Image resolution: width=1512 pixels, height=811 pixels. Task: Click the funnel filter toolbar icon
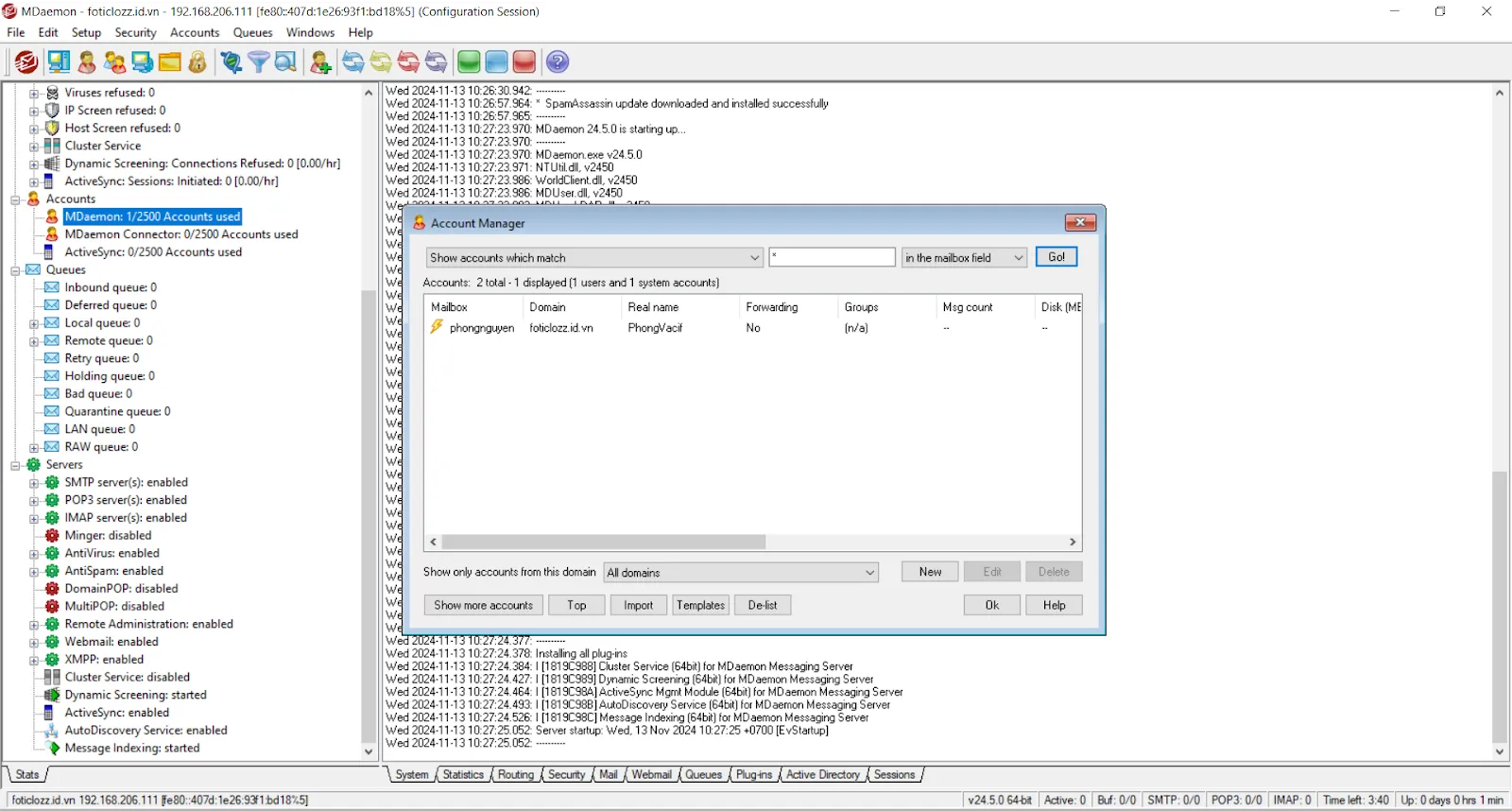[258, 62]
